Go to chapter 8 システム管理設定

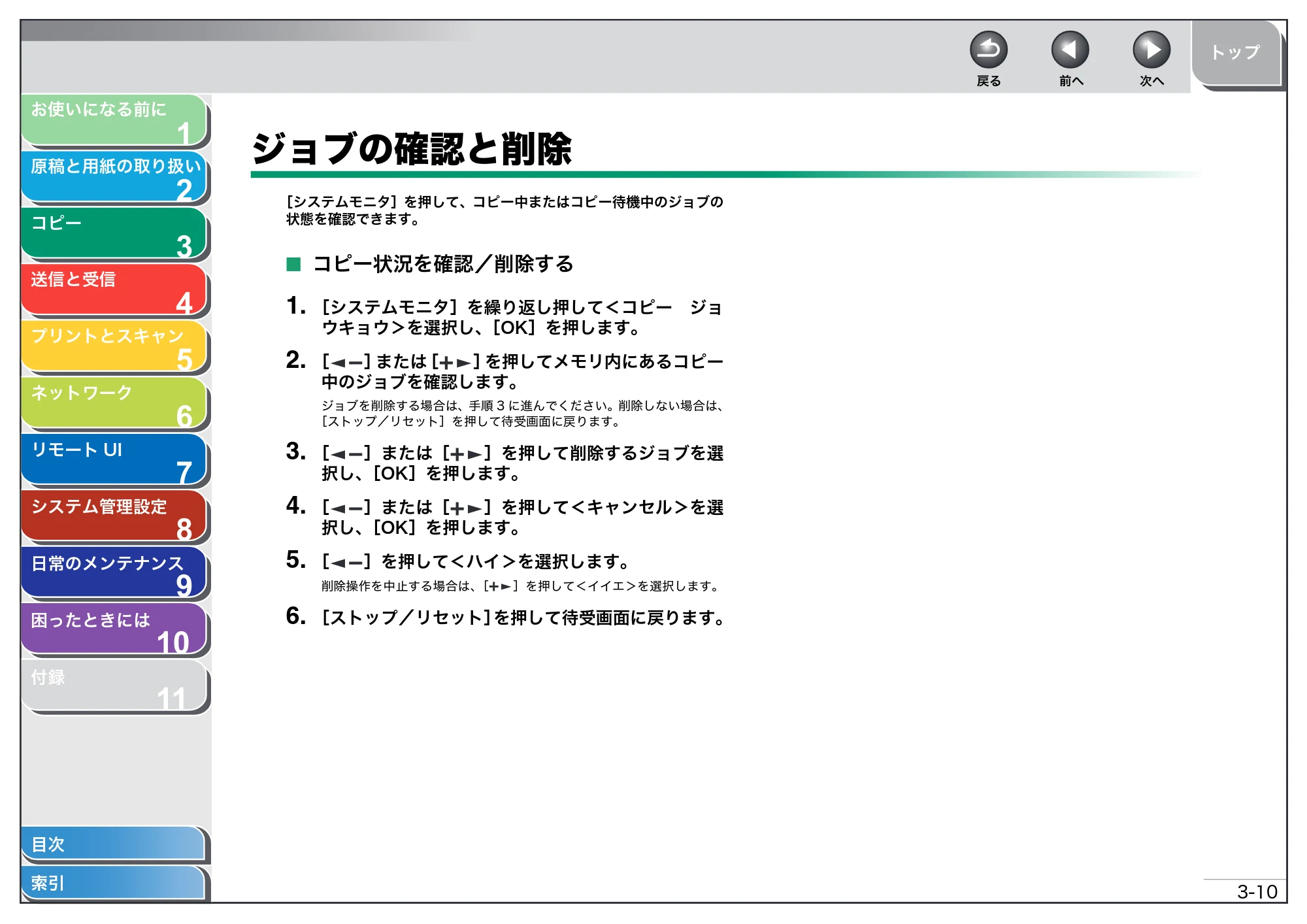(x=114, y=516)
